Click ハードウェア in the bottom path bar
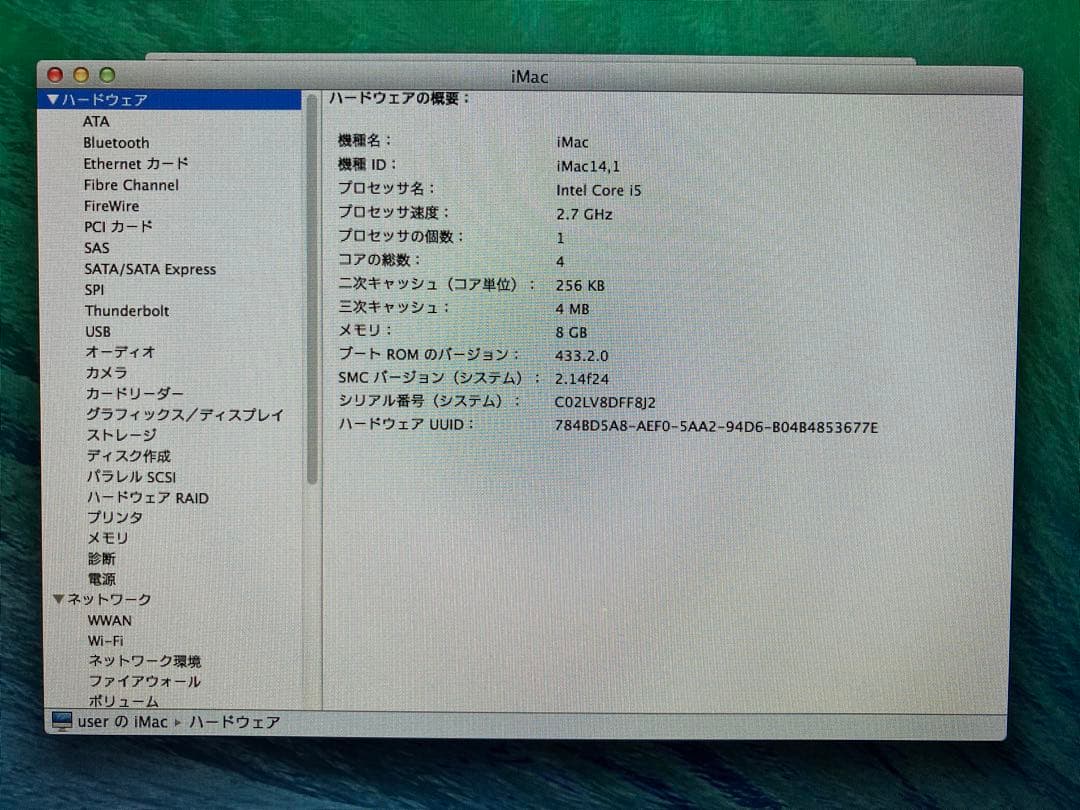 pyautogui.click(x=235, y=721)
